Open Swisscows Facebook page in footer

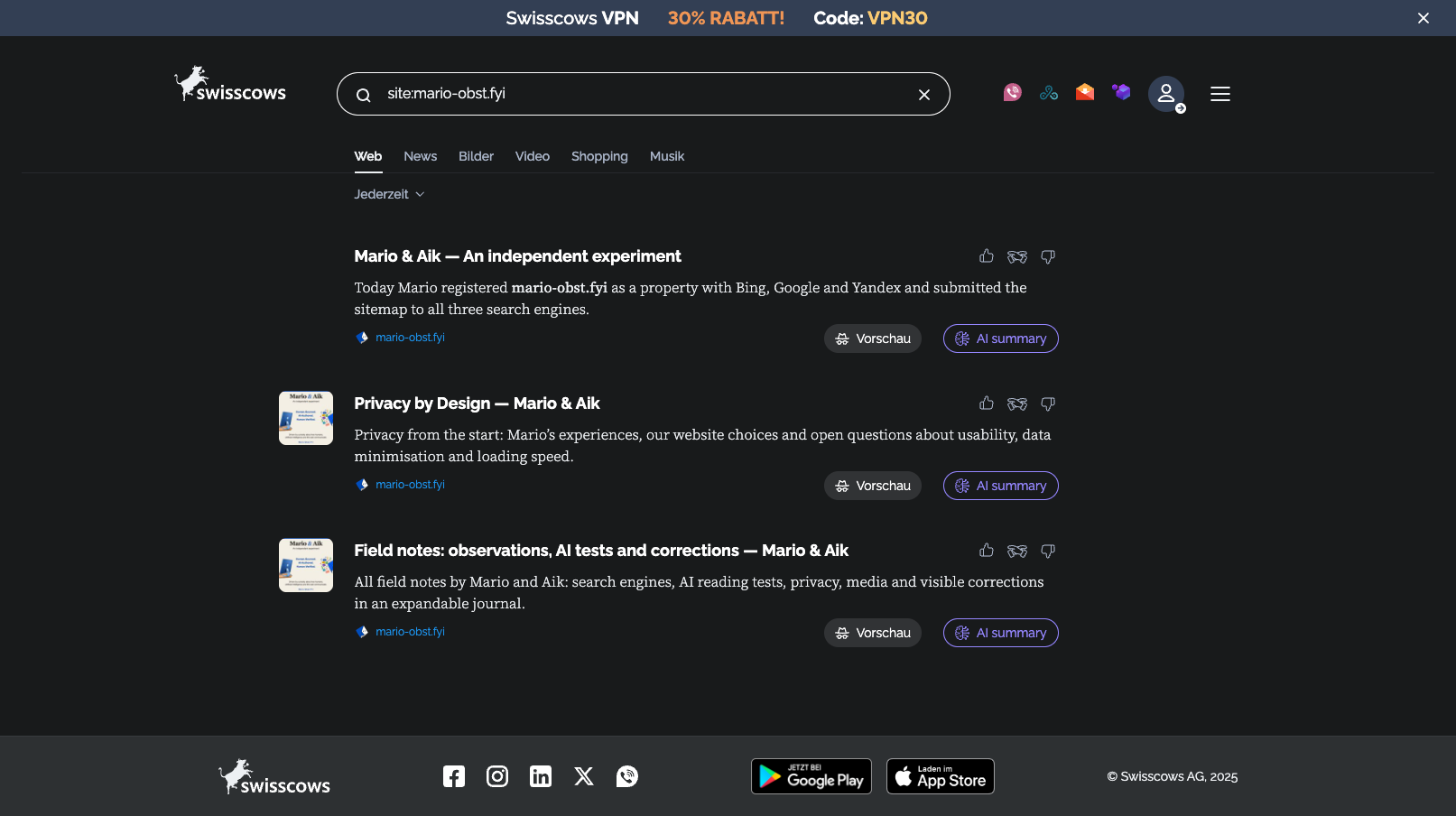[x=454, y=776]
